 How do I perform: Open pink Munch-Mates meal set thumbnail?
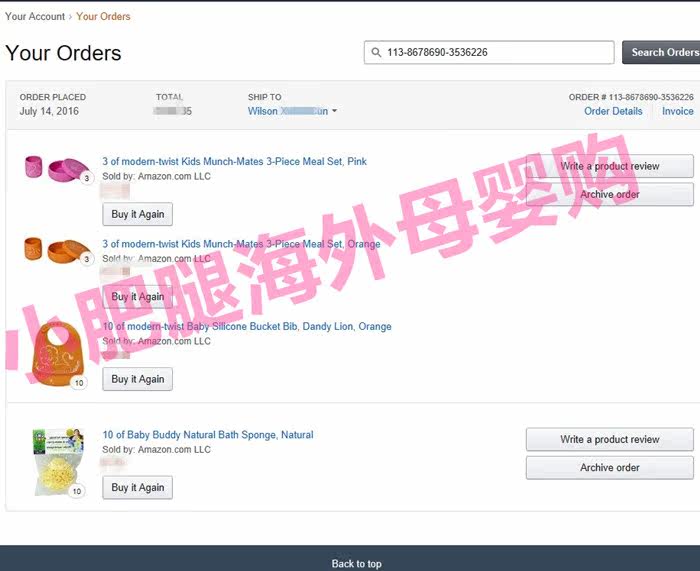58,169
